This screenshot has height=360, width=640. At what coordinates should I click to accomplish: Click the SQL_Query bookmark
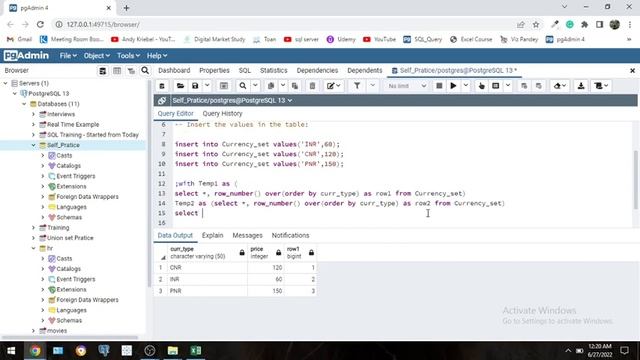click(422, 39)
